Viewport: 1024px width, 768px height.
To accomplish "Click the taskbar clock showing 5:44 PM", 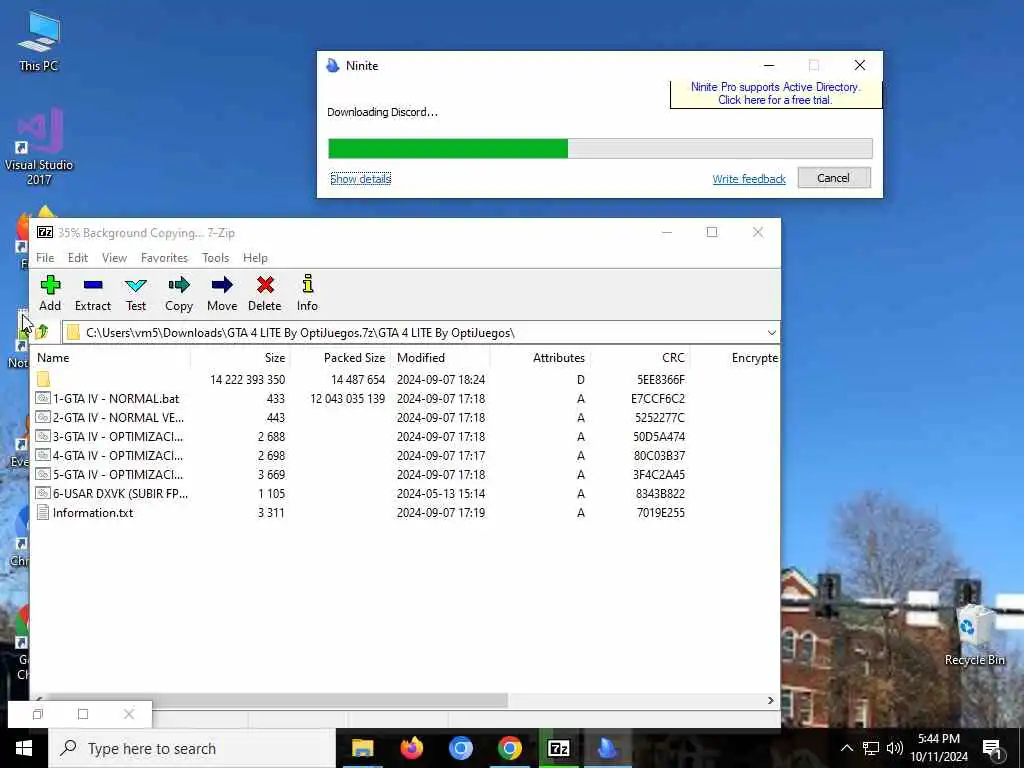I will [x=939, y=748].
